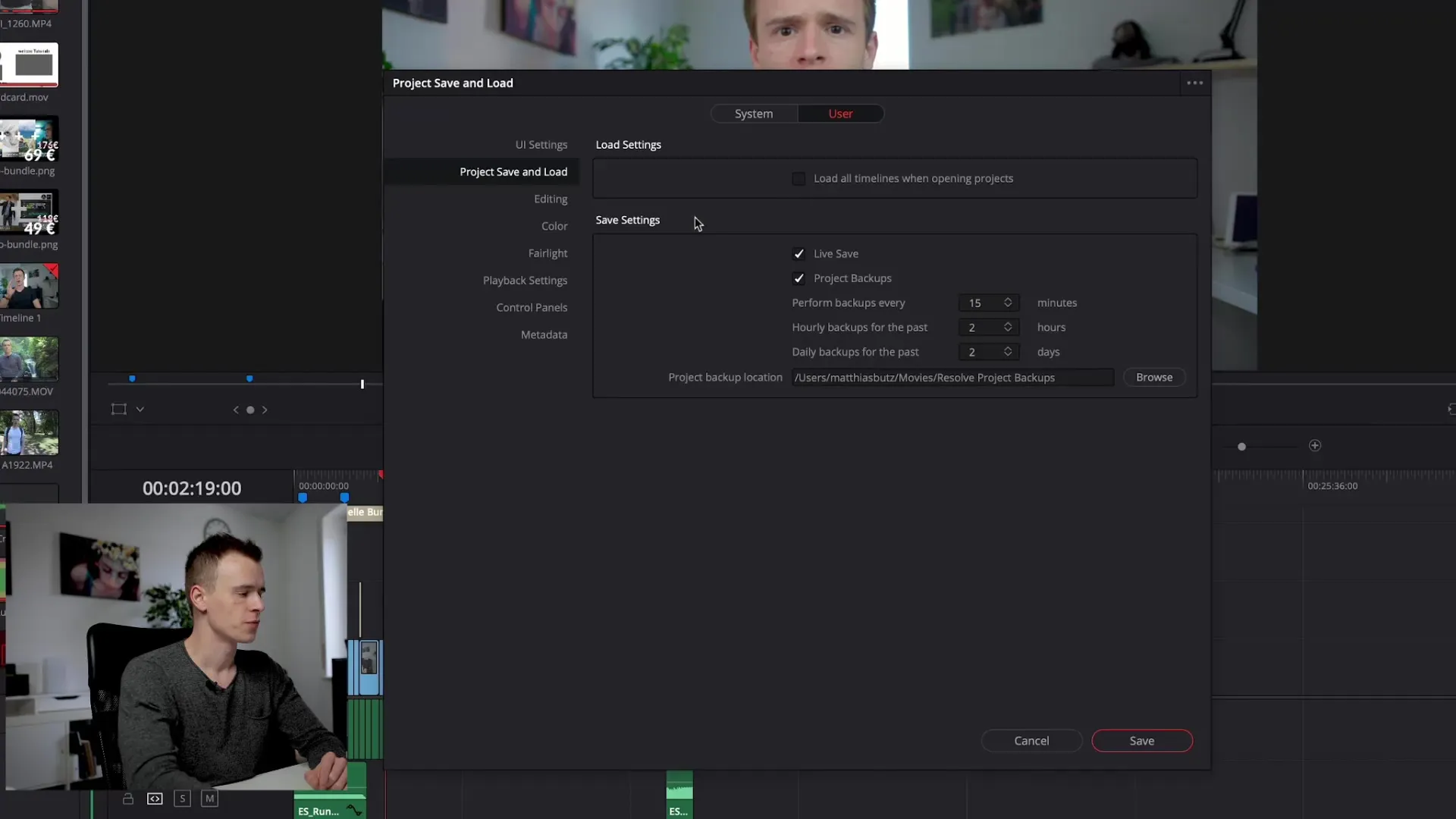Open Fairlight preferences section
The width and height of the screenshot is (1456, 819).
click(x=548, y=253)
